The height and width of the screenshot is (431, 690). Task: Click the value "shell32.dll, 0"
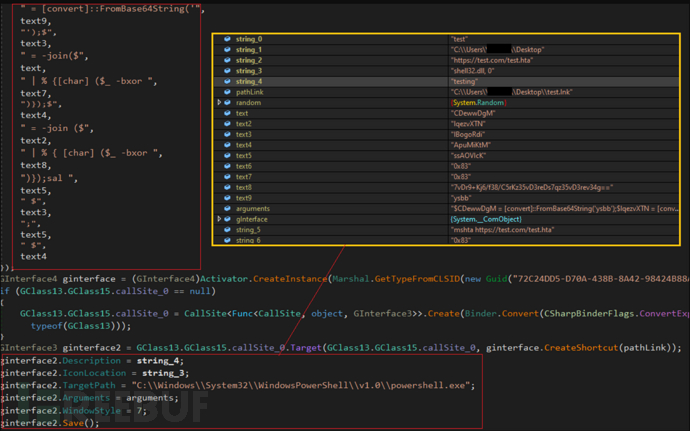coord(475,71)
